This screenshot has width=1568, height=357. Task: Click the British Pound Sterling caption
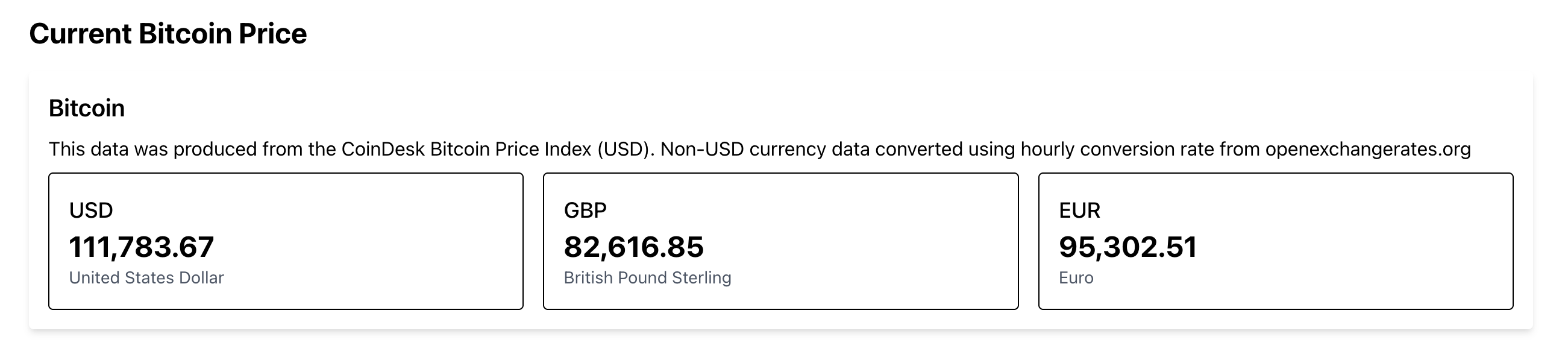click(647, 278)
